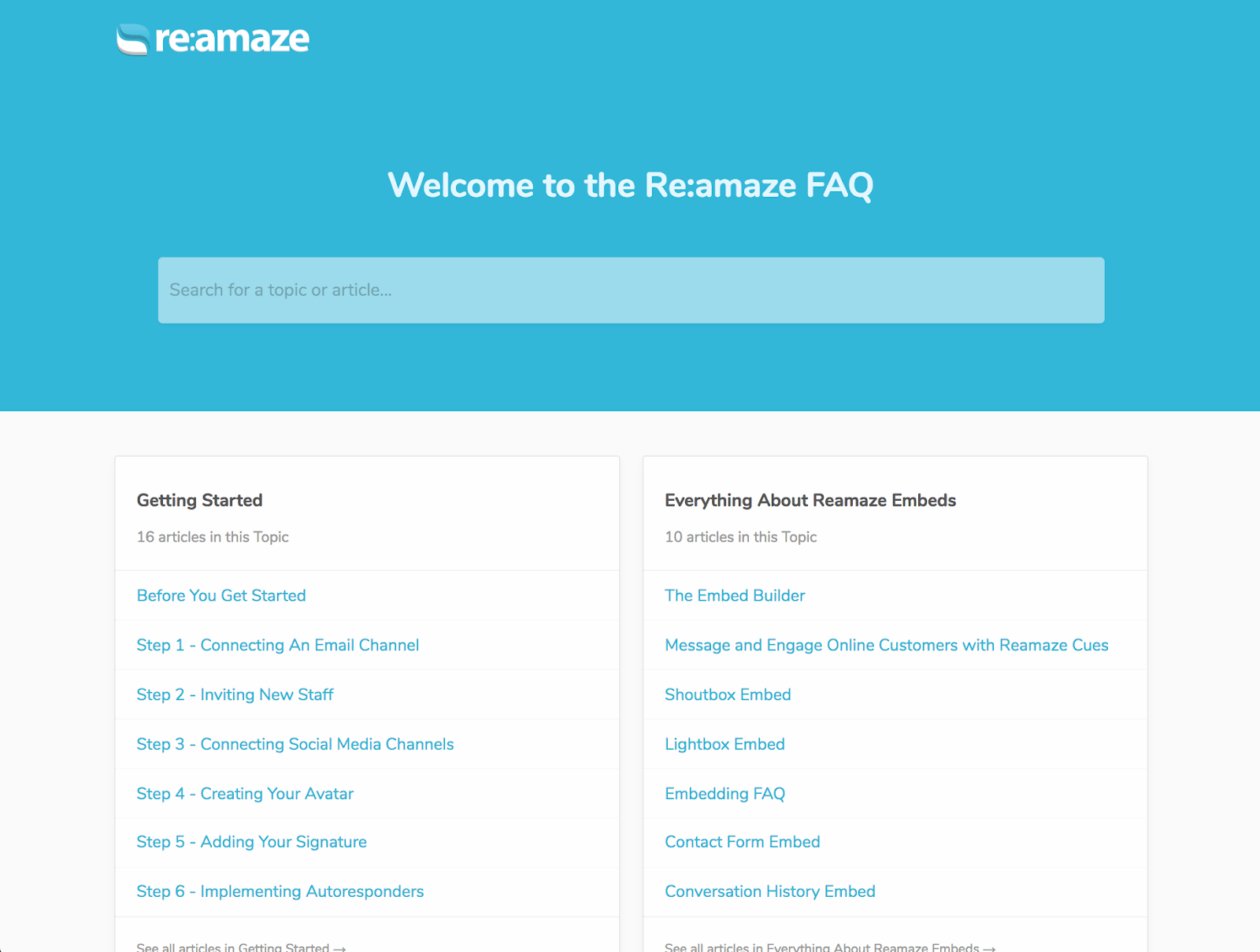Open Step 3 - Connecting Social Media Channels
1260x952 pixels.
(x=295, y=744)
